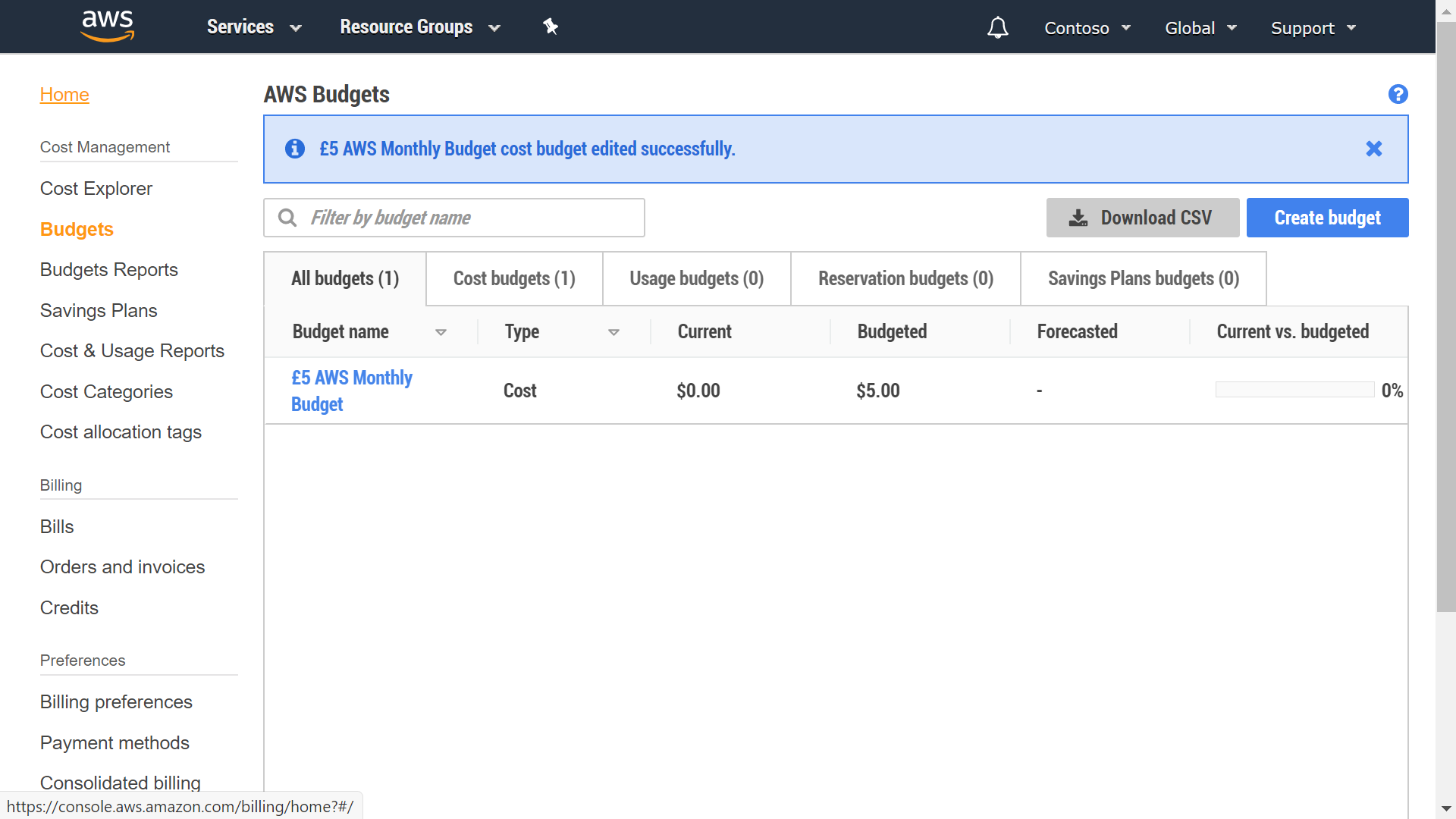The height and width of the screenshot is (819, 1456).
Task: Open the pin shortcuts icon
Action: coord(551,27)
